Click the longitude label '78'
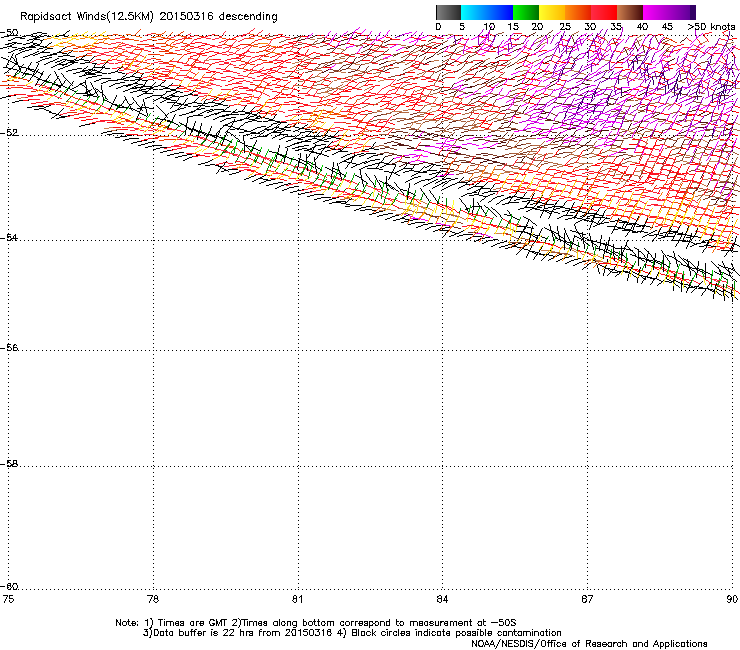740x650 pixels. [x=153, y=599]
